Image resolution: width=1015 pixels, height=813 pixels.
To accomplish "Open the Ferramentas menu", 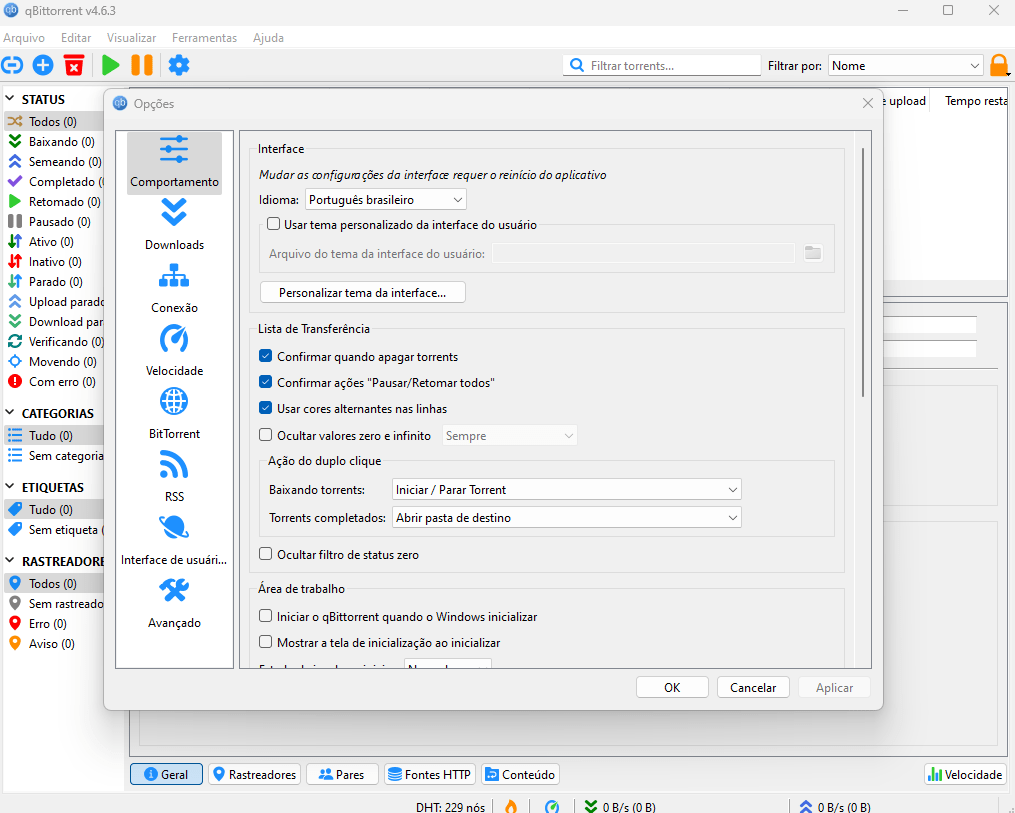I will tap(205, 38).
